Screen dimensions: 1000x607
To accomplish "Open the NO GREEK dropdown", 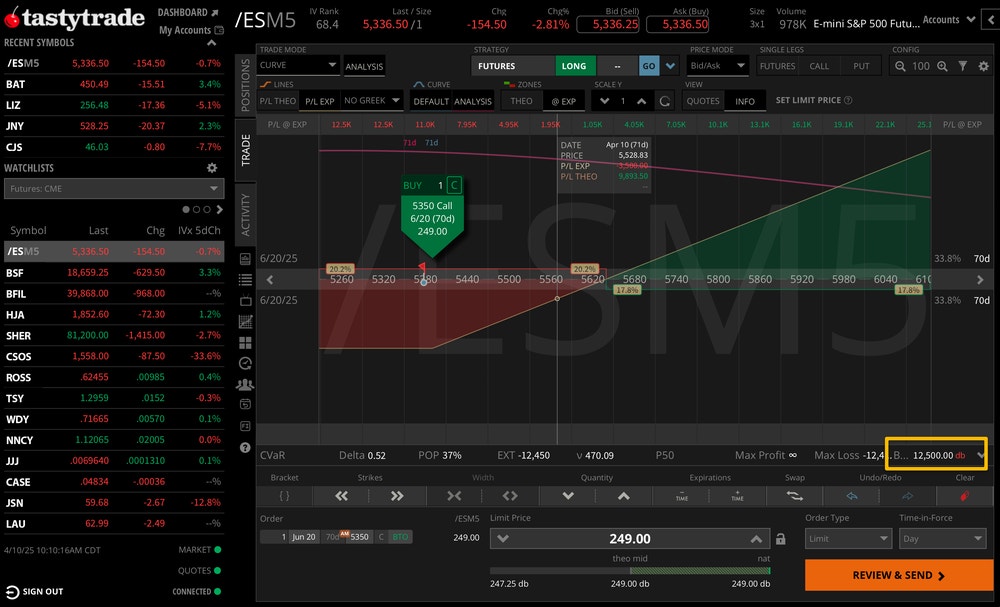I will (371, 101).
